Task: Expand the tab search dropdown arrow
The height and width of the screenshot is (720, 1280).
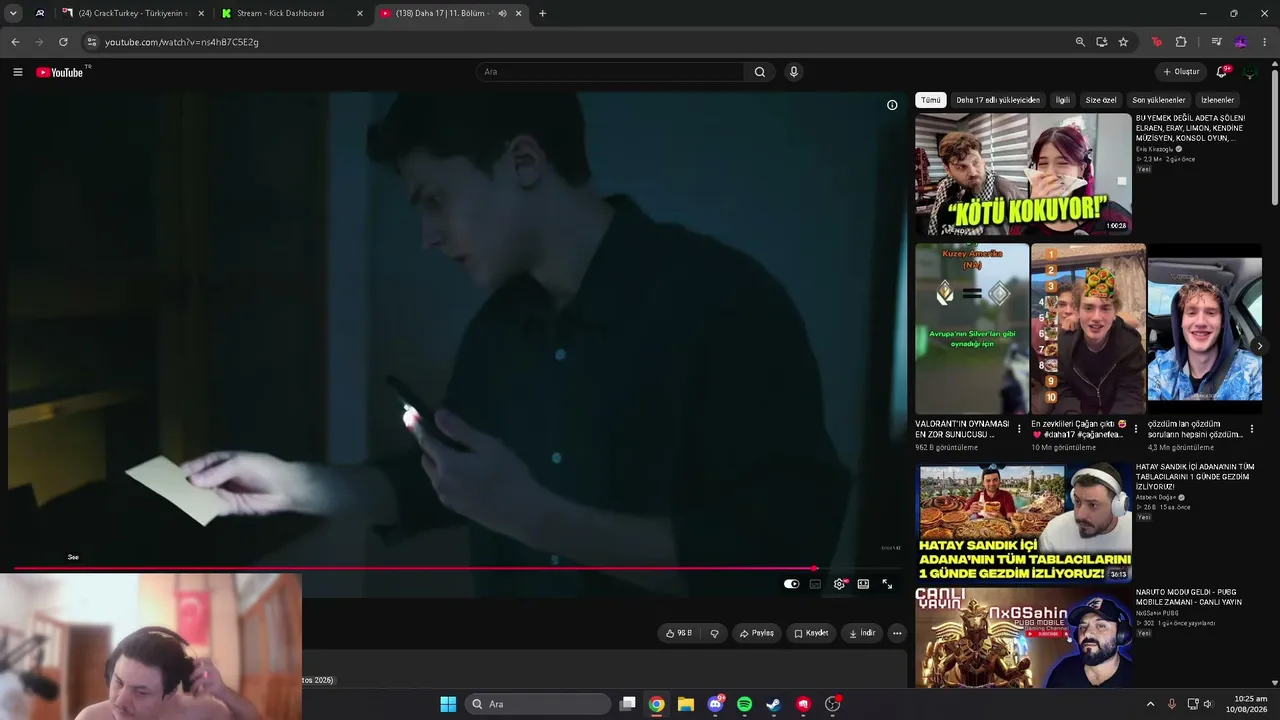Action: [x=13, y=14]
